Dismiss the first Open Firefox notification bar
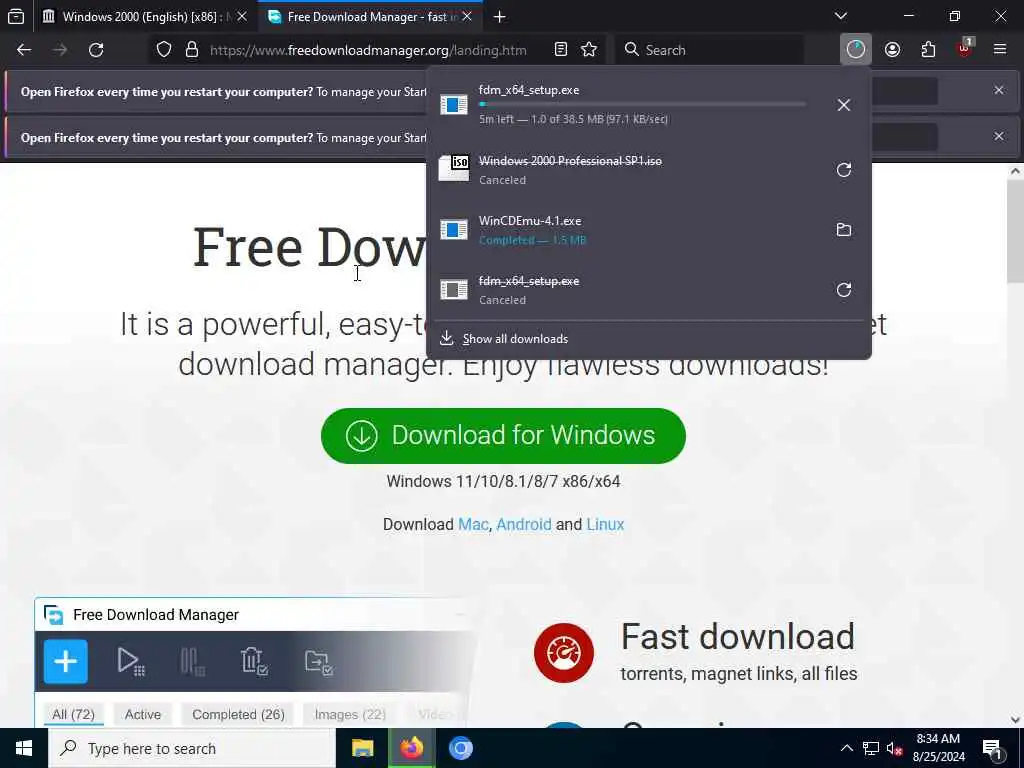The image size is (1024, 768). point(999,90)
